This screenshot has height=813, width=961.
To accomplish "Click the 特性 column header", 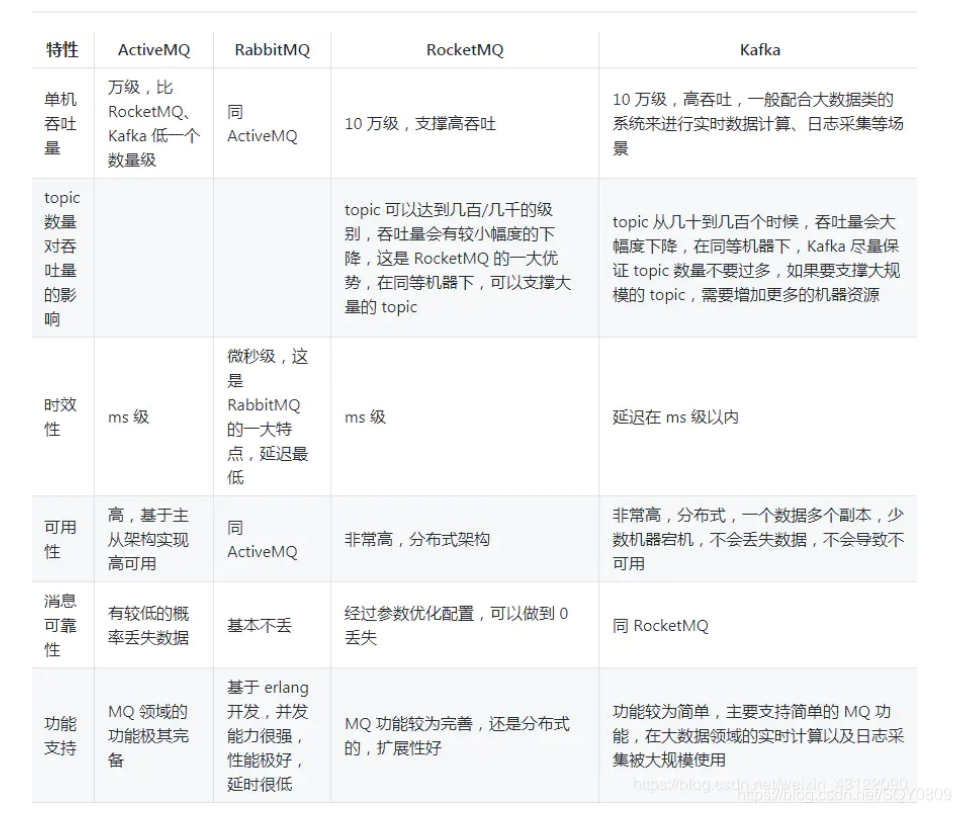I will click(63, 50).
